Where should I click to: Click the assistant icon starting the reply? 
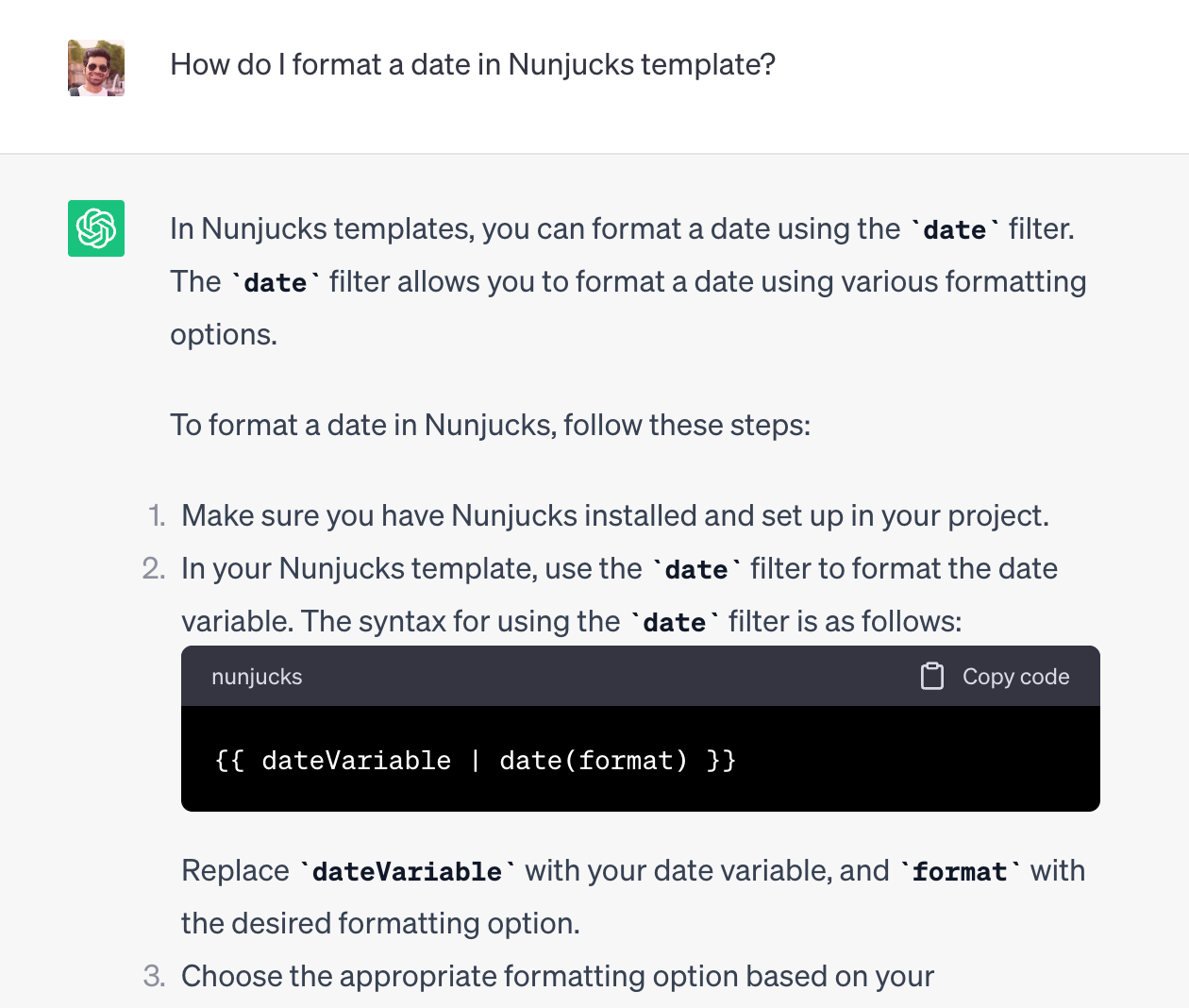pos(95,228)
